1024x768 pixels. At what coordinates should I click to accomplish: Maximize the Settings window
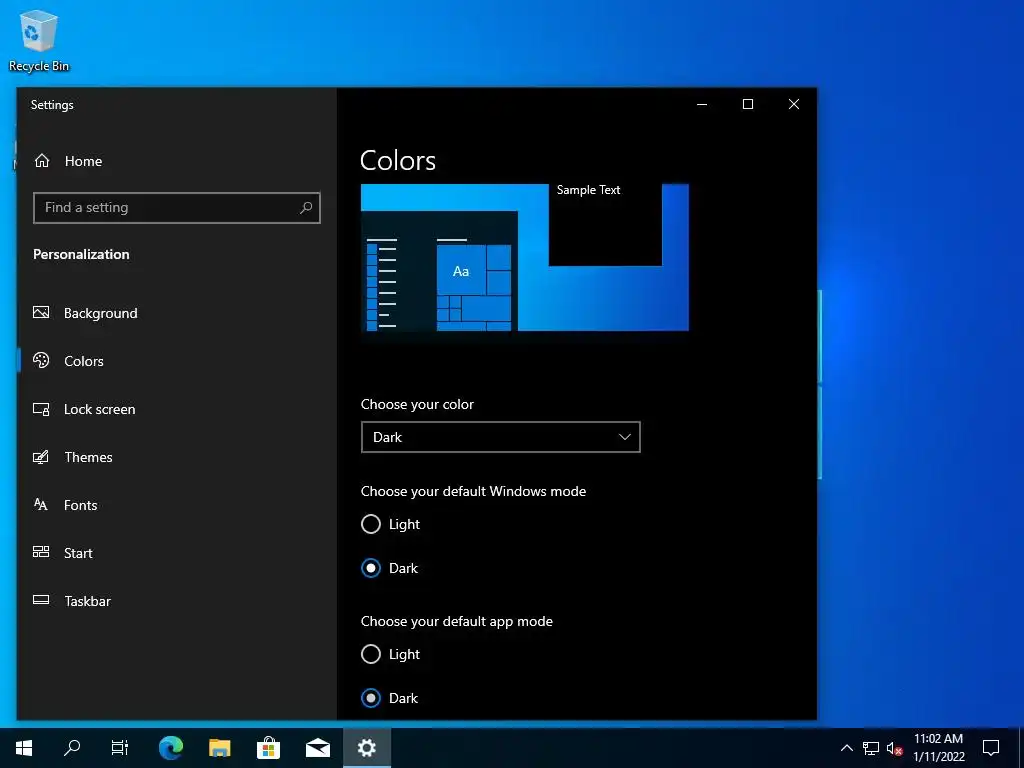pos(748,104)
